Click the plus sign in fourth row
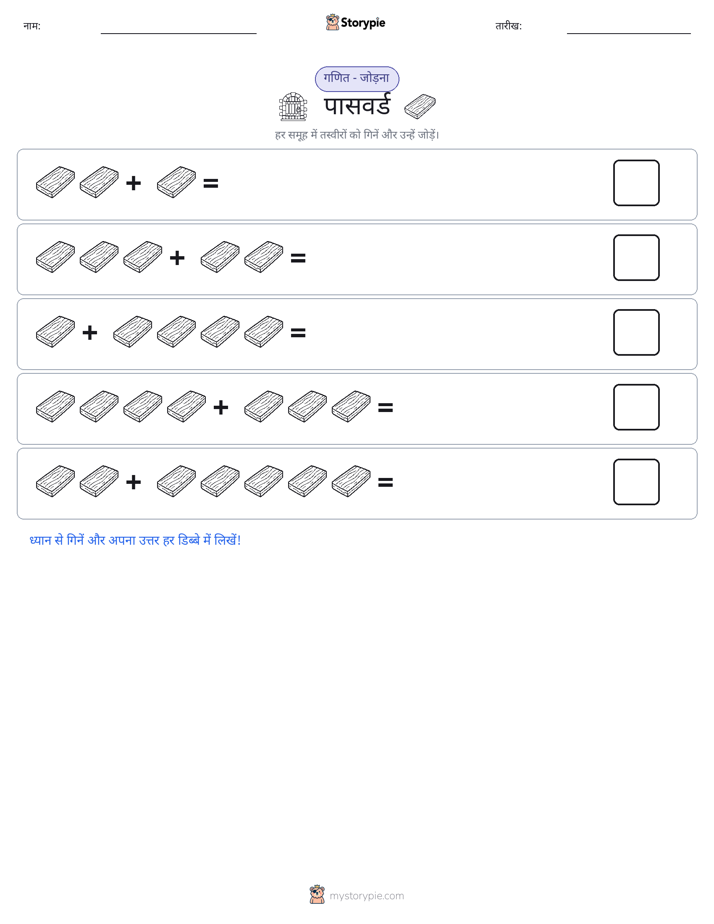 221,407
